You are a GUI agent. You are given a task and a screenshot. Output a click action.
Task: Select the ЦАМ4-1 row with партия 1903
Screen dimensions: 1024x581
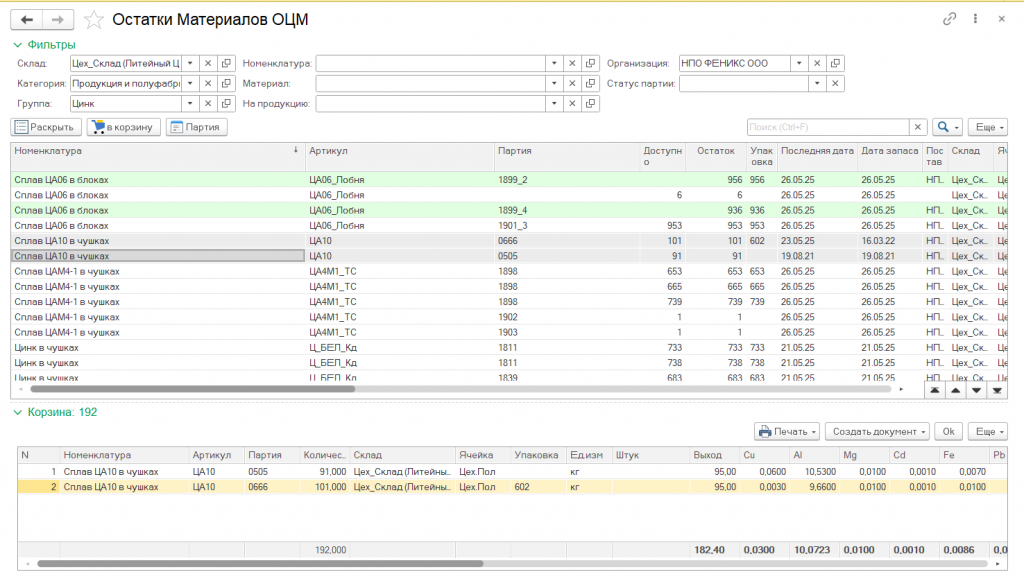(x=509, y=332)
